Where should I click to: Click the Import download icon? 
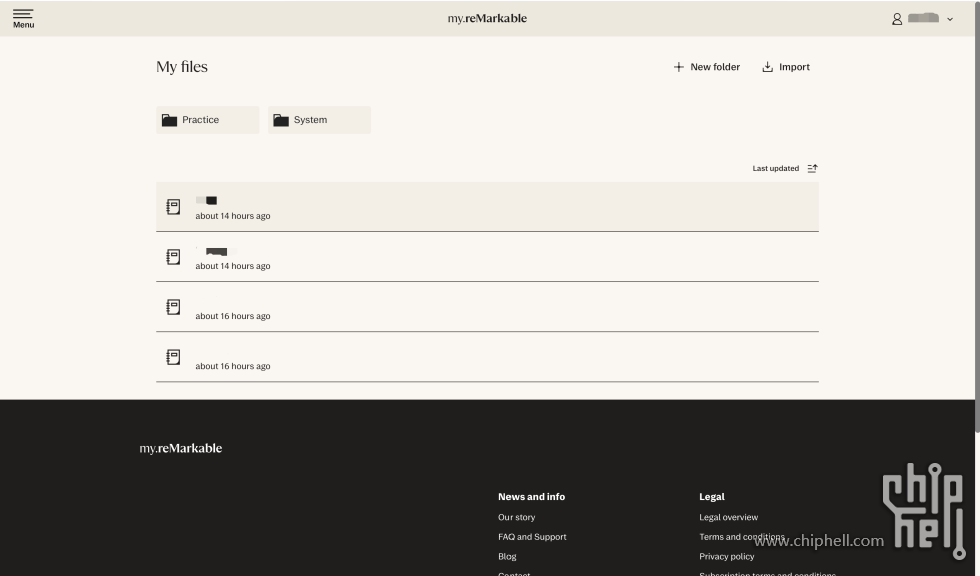pyautogui.click(x=768, y=67)
